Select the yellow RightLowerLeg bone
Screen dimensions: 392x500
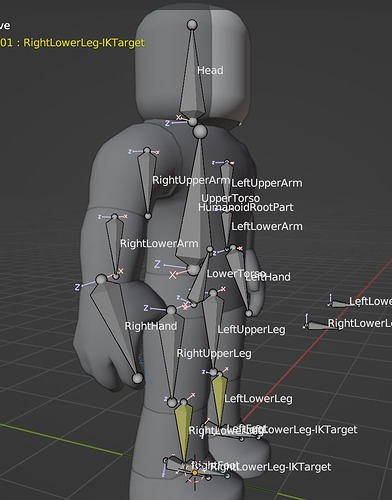point(184,433)
